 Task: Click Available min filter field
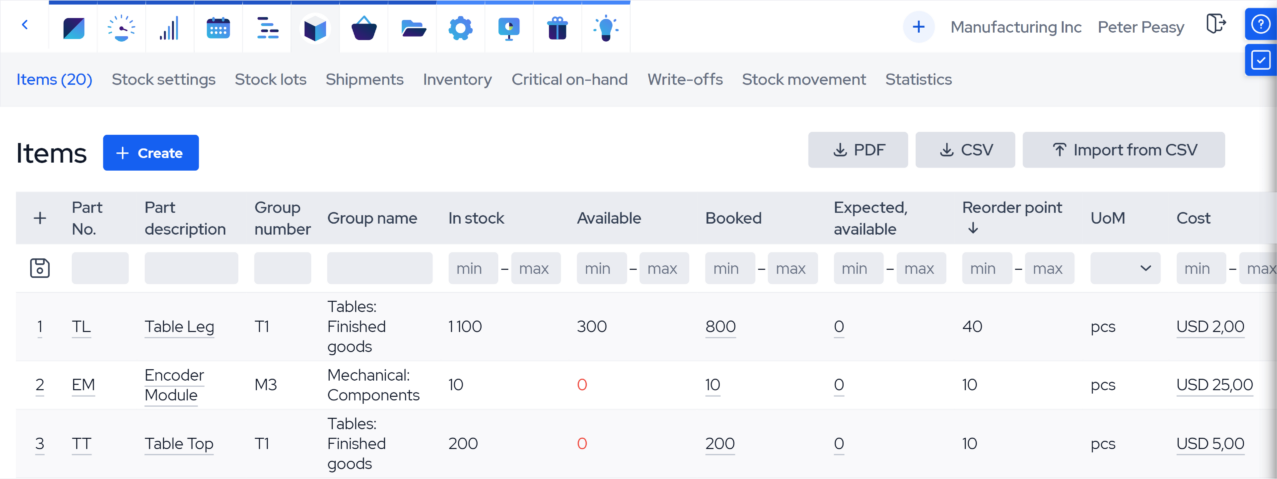pyautogui.click(x=602, y=268)
